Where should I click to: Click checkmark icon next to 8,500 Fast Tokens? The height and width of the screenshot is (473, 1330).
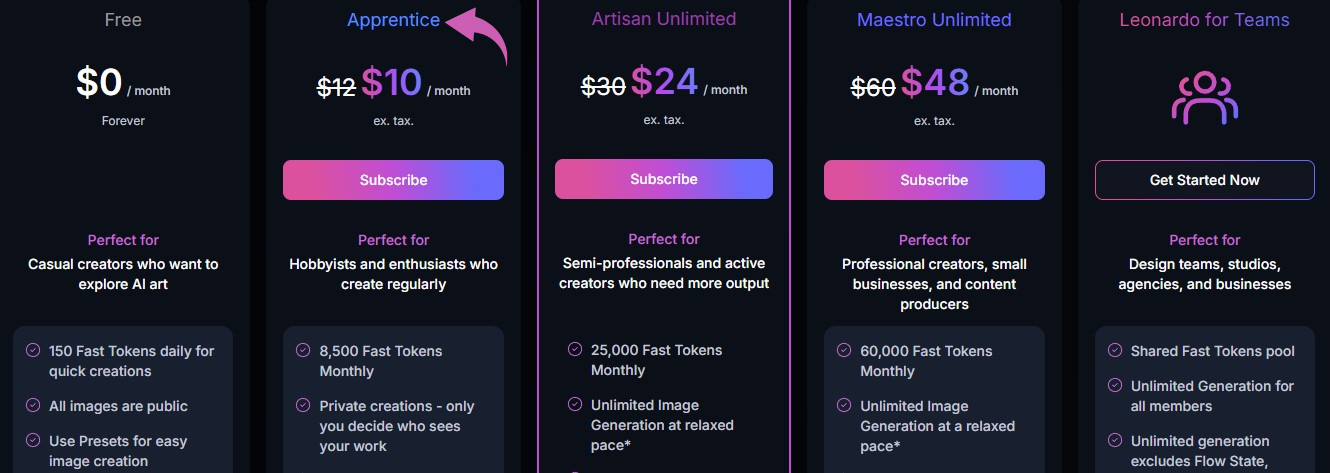pos(303,351)
